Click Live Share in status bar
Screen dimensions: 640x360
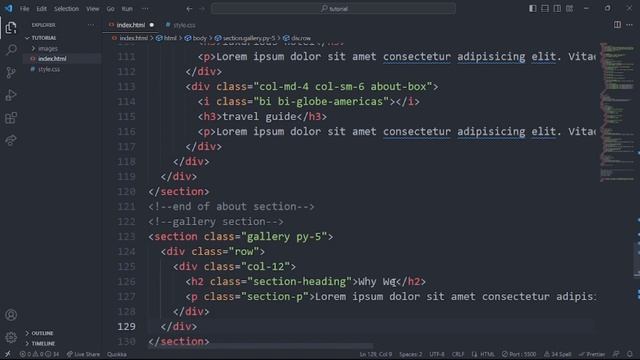pyautogui.click(x=83, y=354)
